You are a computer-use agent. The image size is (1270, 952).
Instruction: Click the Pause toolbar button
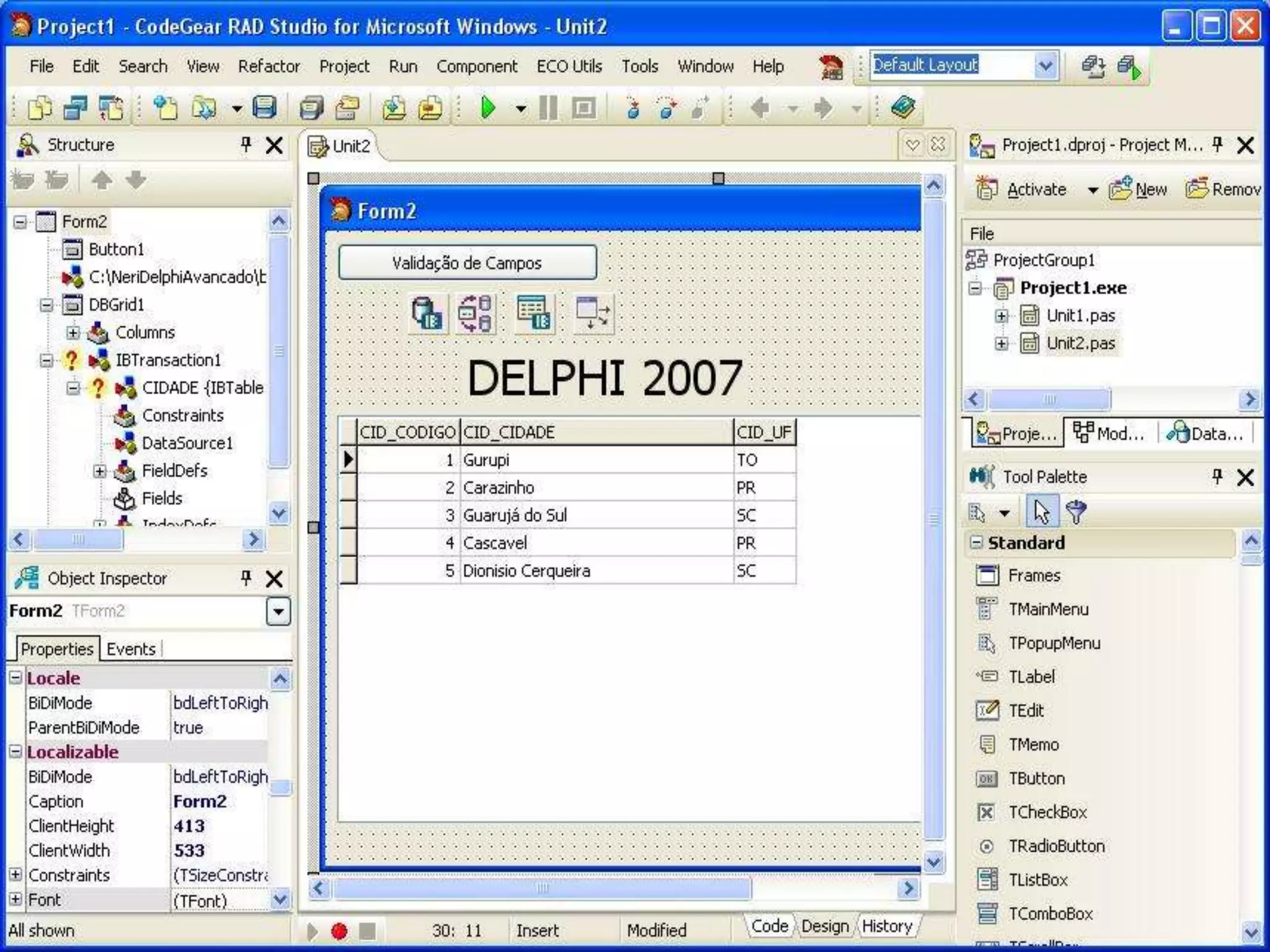548,108
